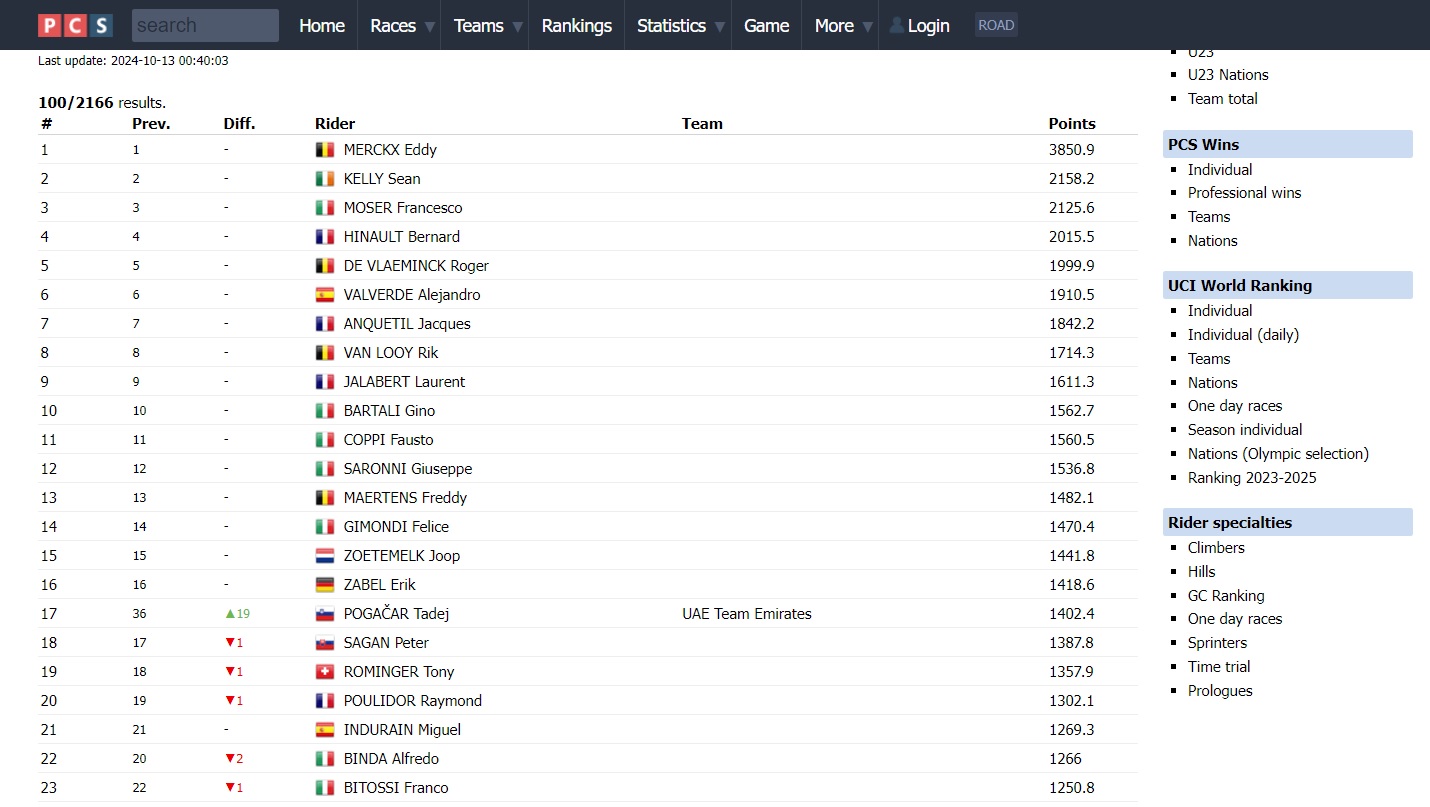Expand the Teams dropdown arrow
The width and height of the screenshot is (1430, 807).
518,27
